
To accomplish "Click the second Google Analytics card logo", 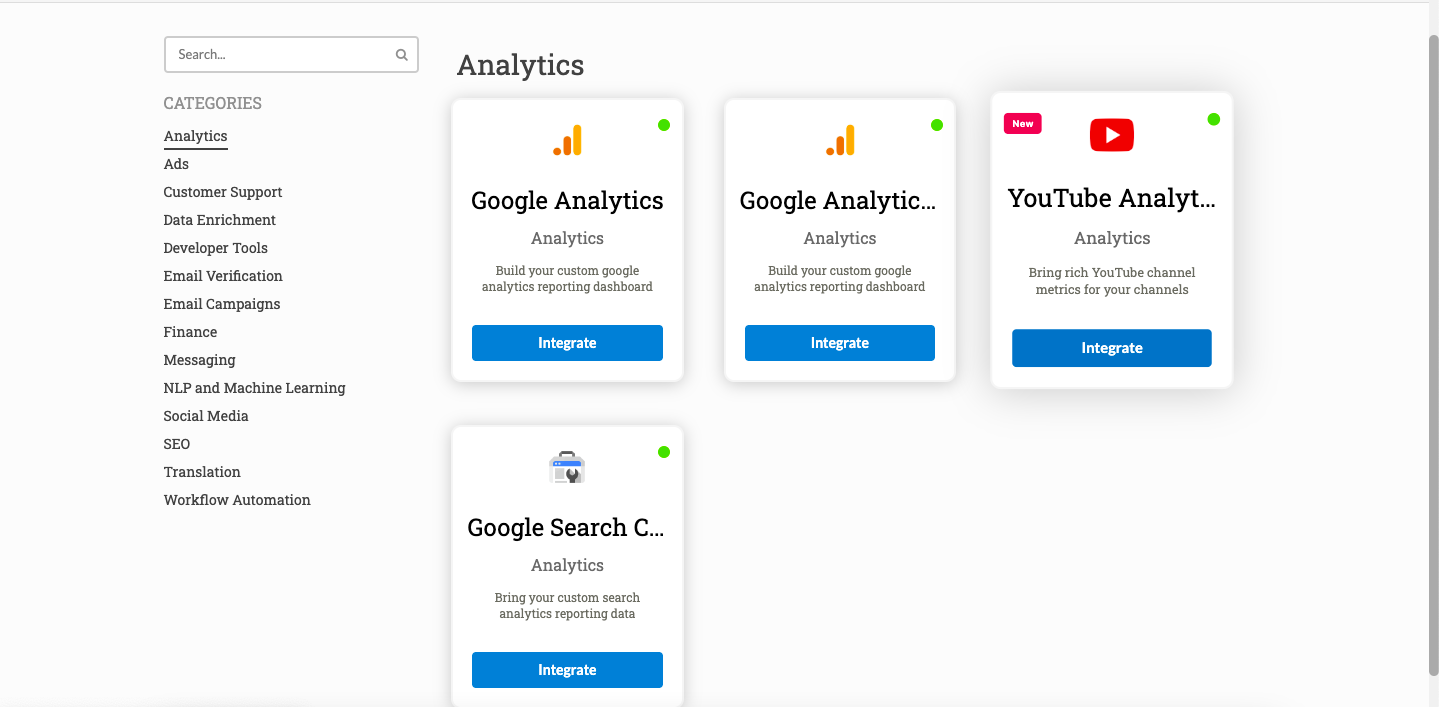I will pyautogui.click(x=840, y=140).
